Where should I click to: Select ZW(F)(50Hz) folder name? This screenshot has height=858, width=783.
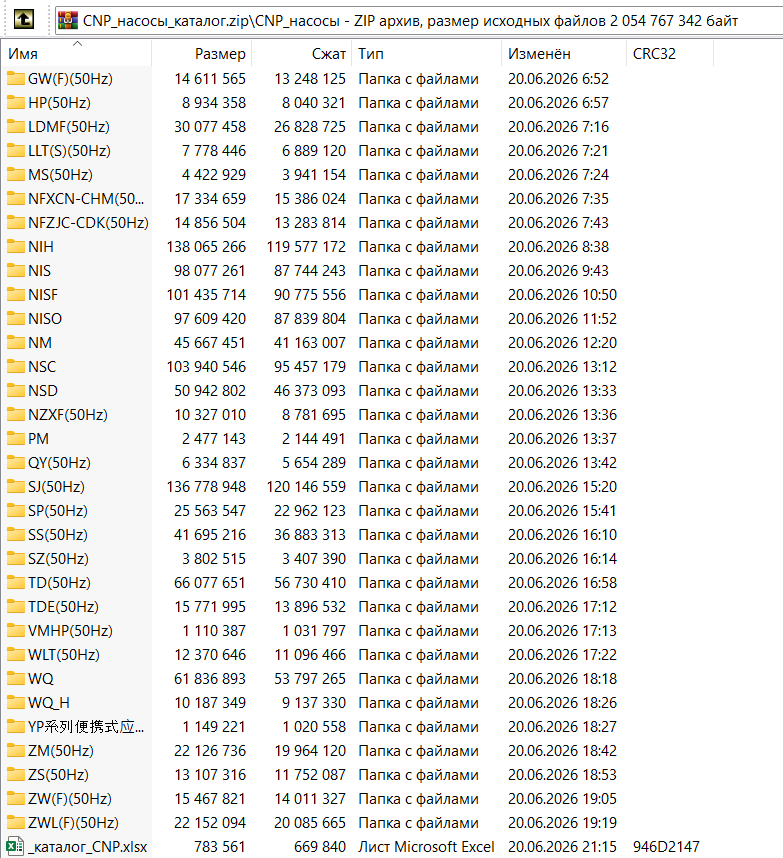(x=70, y=799)
